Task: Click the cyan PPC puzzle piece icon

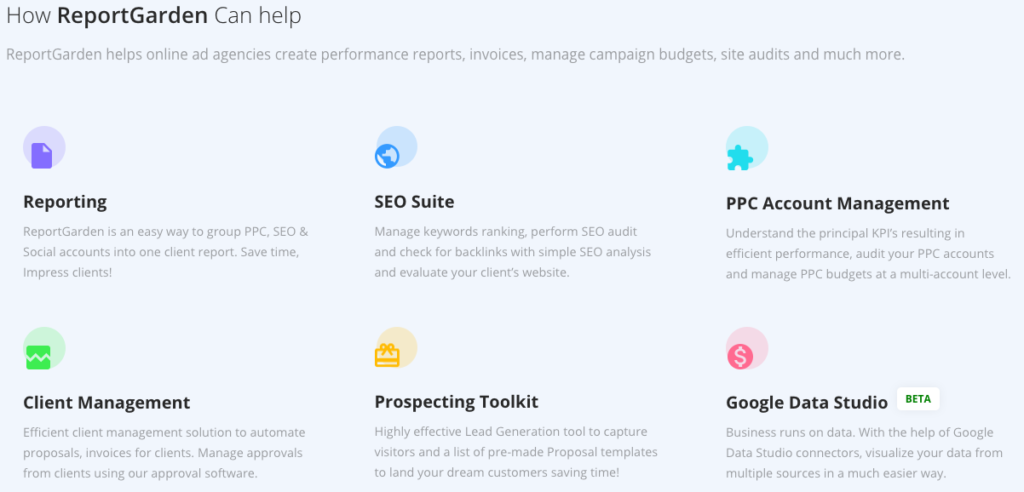Action: (x=739, y=157)
